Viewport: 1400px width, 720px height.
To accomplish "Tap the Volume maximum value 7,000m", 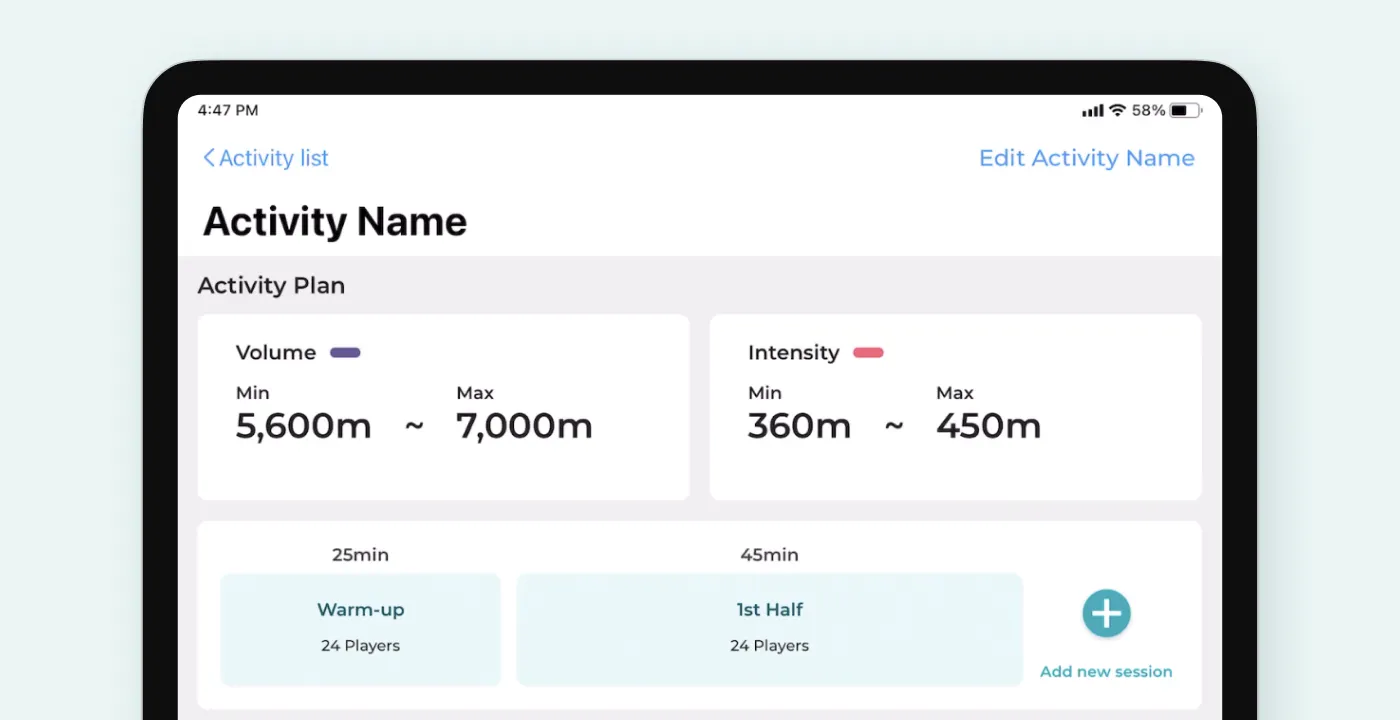I will [525, 426].
